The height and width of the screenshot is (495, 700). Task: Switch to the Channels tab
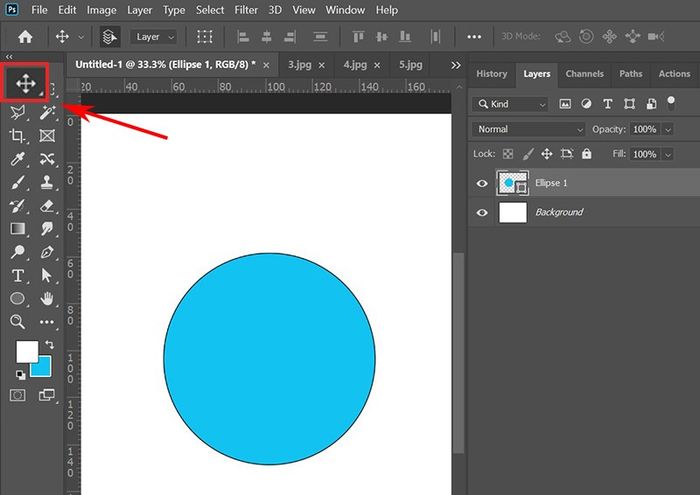584,74
